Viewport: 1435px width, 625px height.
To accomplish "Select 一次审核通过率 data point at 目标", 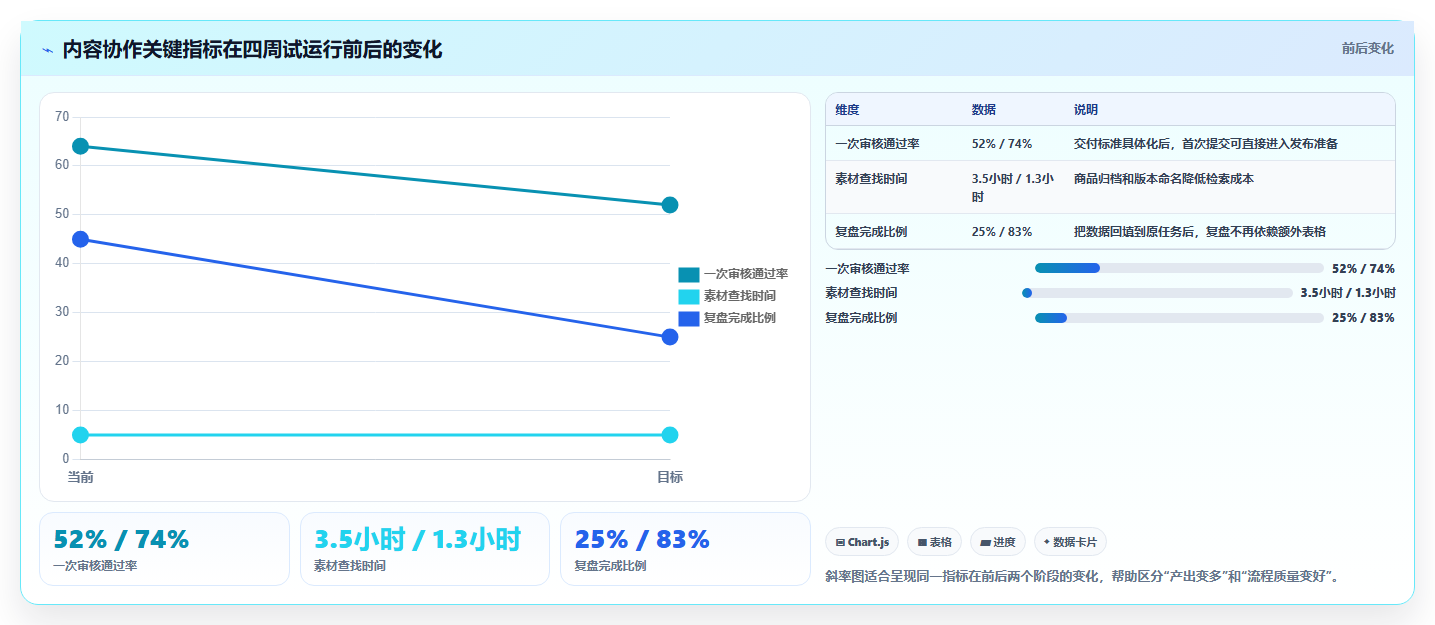I will tap(670, 205).
